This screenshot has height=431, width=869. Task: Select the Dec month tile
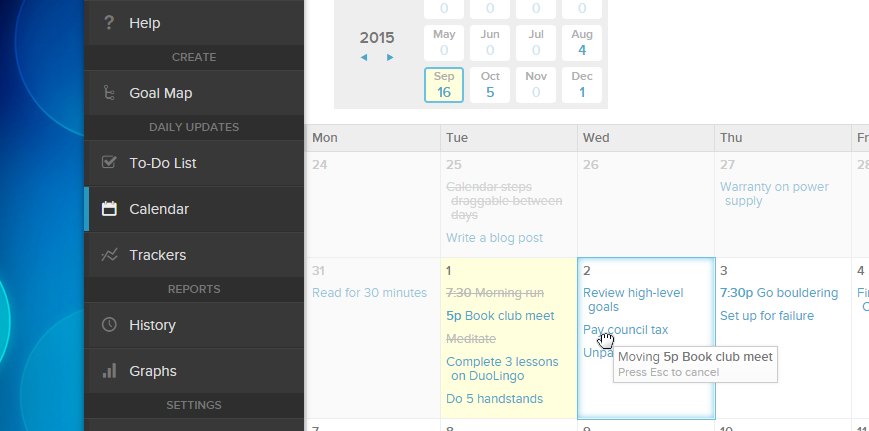tap(582, 85)
